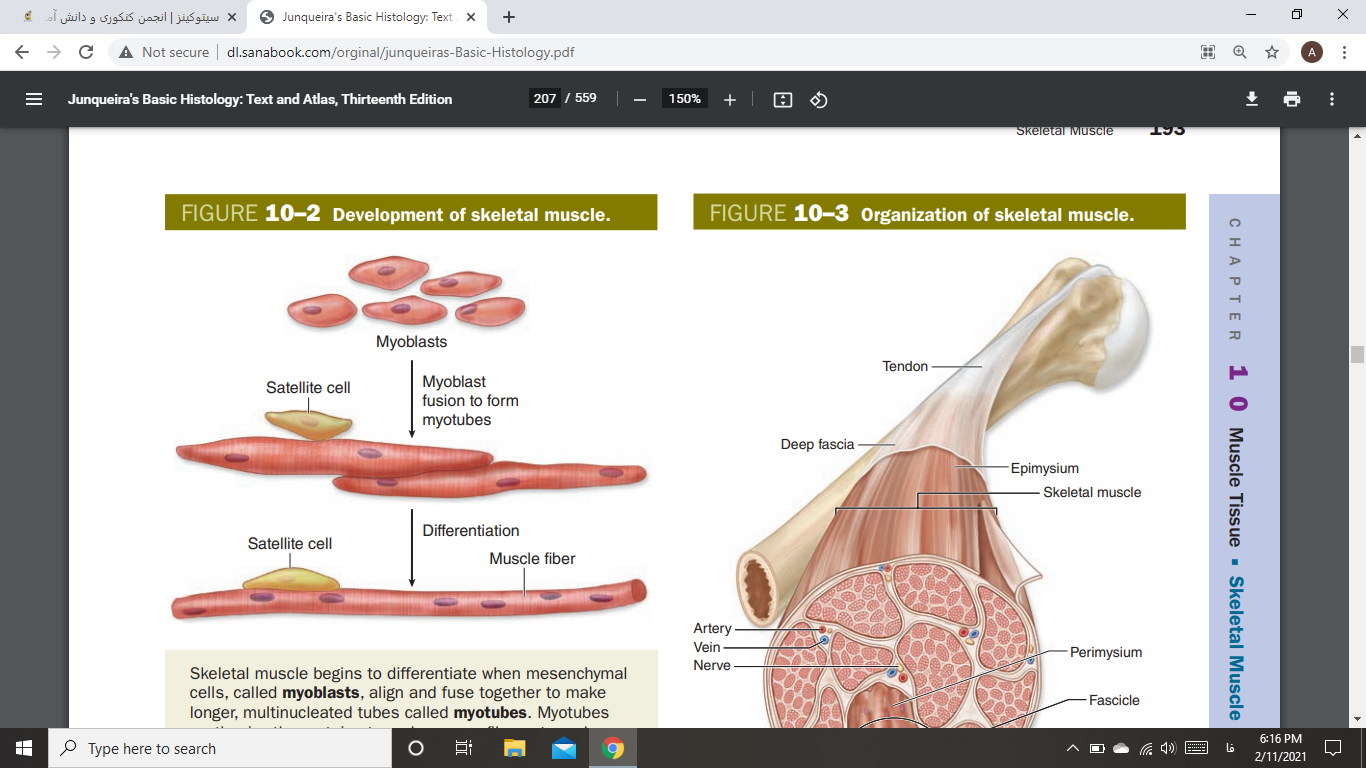The width and height of the screenshot is (1366, 768).
Task: Click the "Differentiation" label
Action: pyautogui.click(x=471, y=531)
